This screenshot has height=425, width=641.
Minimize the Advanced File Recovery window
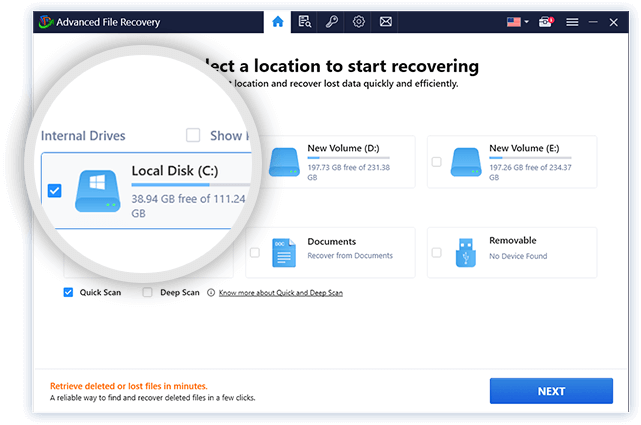[593, 22]
